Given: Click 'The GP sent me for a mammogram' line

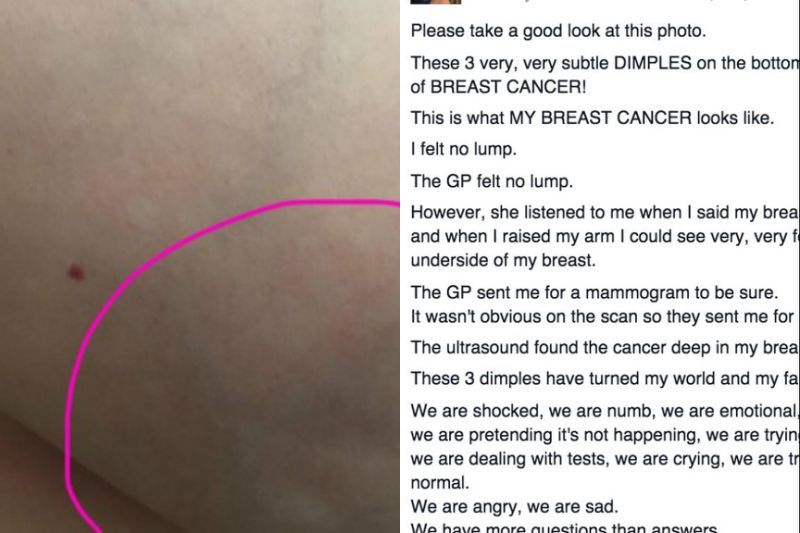Looking at the screenshot, I should coord(594,293).
